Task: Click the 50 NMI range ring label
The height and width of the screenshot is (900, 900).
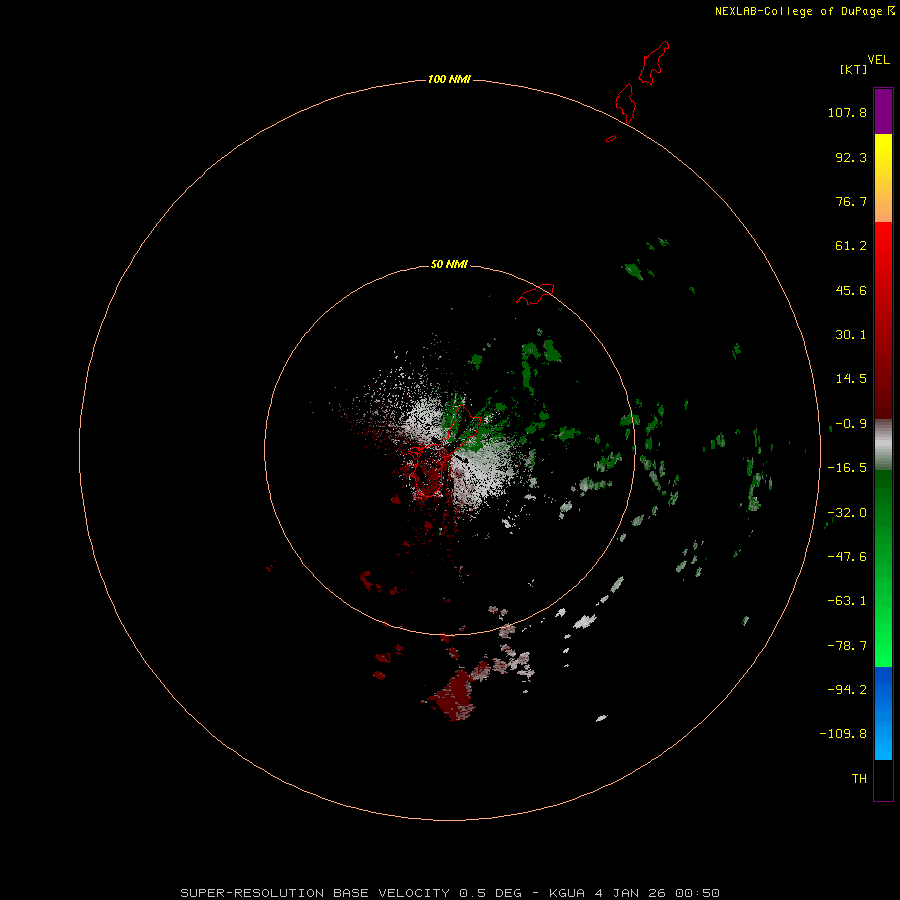Action: click(x=449, y=264)
